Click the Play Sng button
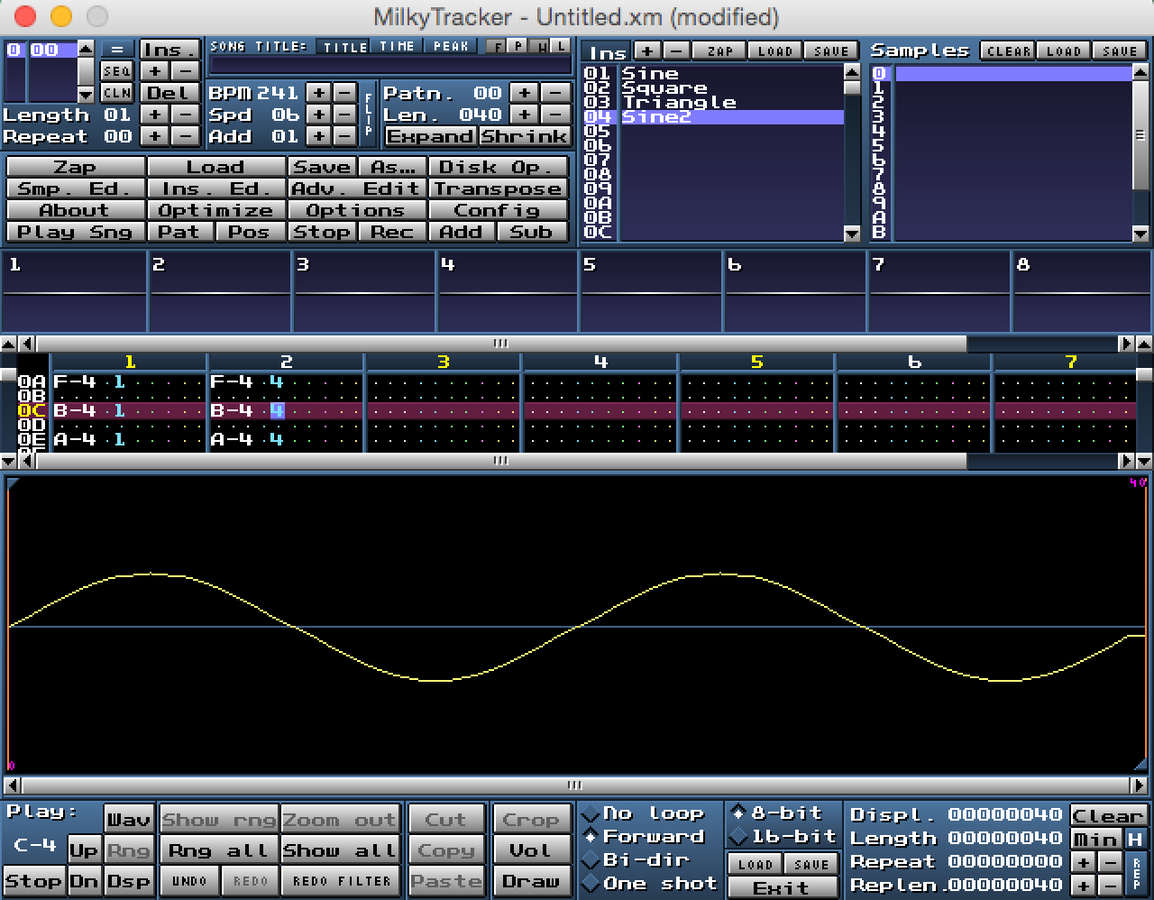The image size is (1154, 900). click(75, 232)
